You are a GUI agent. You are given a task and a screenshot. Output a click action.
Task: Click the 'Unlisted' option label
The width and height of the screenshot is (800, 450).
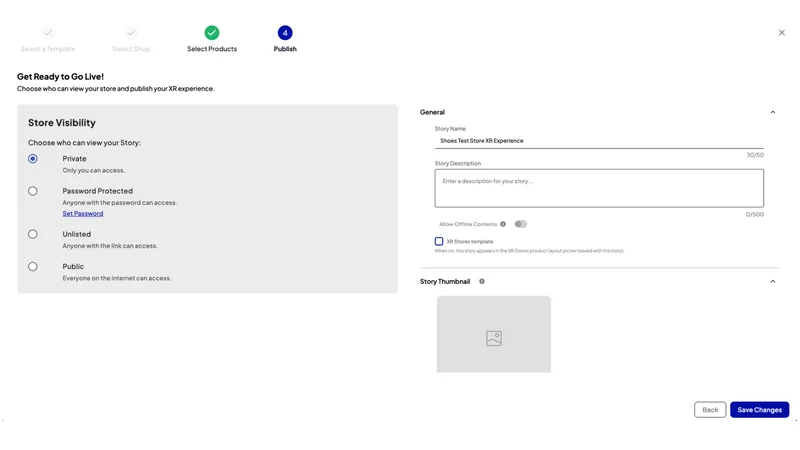coord(77,234)
